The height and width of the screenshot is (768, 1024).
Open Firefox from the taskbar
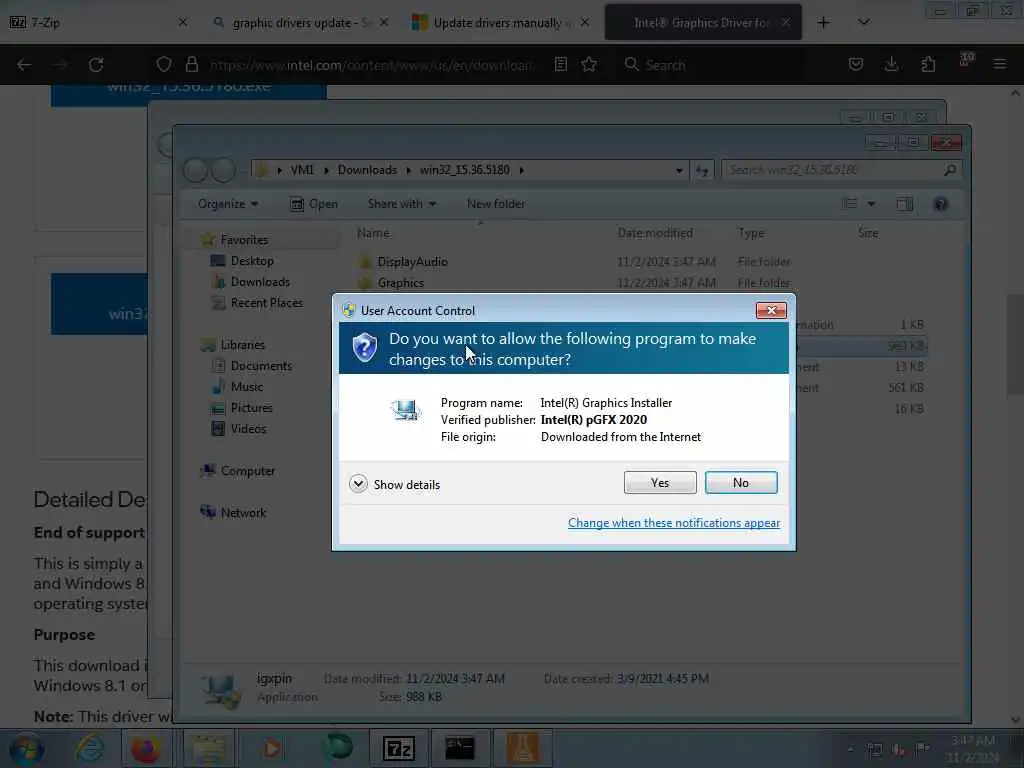[x=145, y=749]
